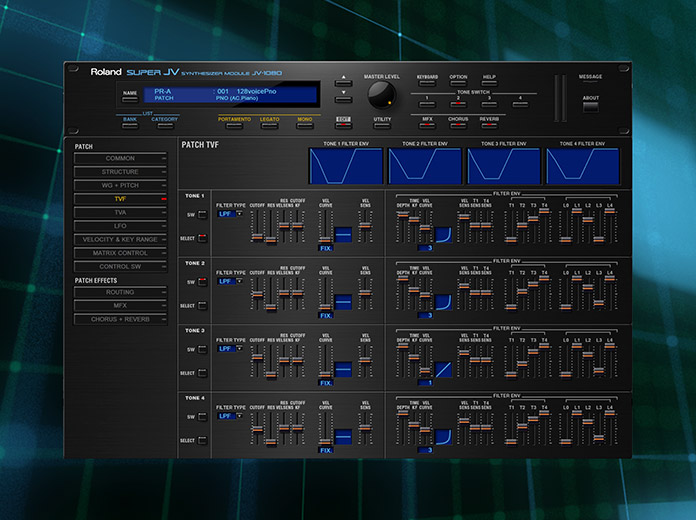Toggle the Tone 1 SW switch
This screenshot has width=696, height=520.
point(203,214)
